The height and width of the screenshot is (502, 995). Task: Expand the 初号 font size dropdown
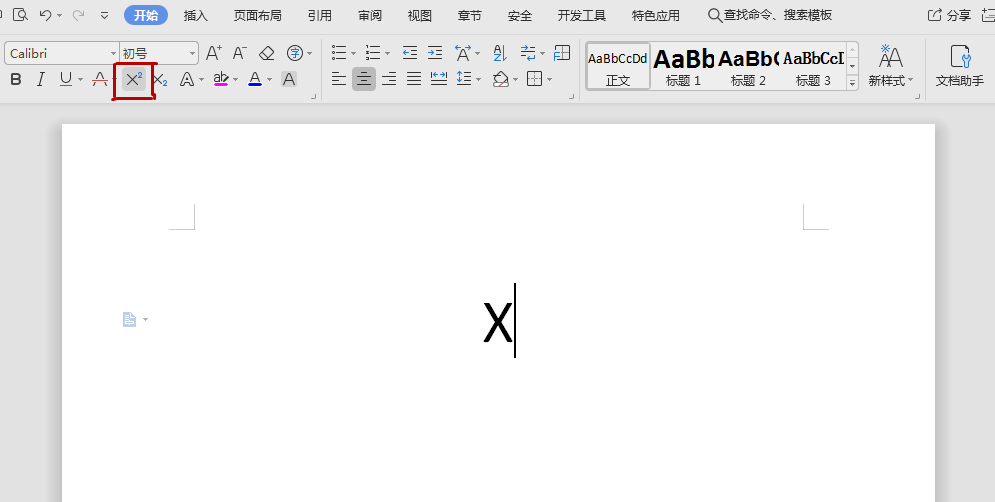[192, 53]
